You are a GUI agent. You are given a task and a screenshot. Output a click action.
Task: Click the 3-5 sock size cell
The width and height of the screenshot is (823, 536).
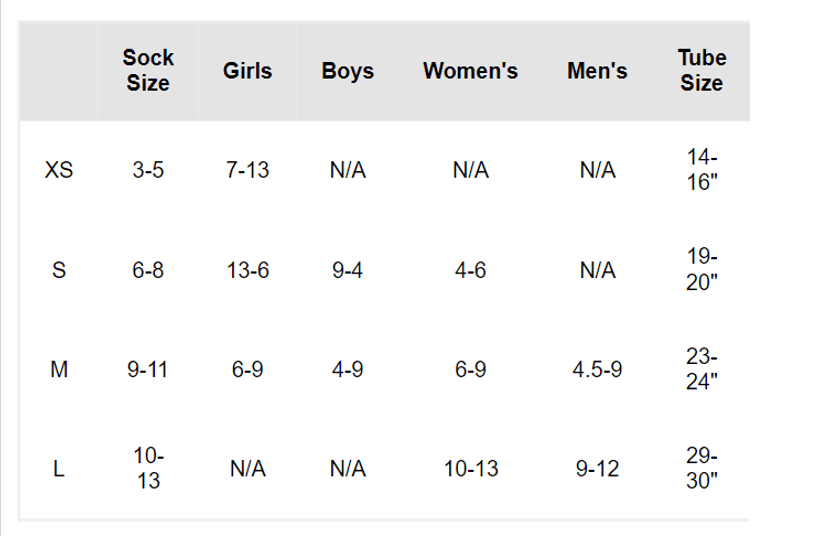148,171
